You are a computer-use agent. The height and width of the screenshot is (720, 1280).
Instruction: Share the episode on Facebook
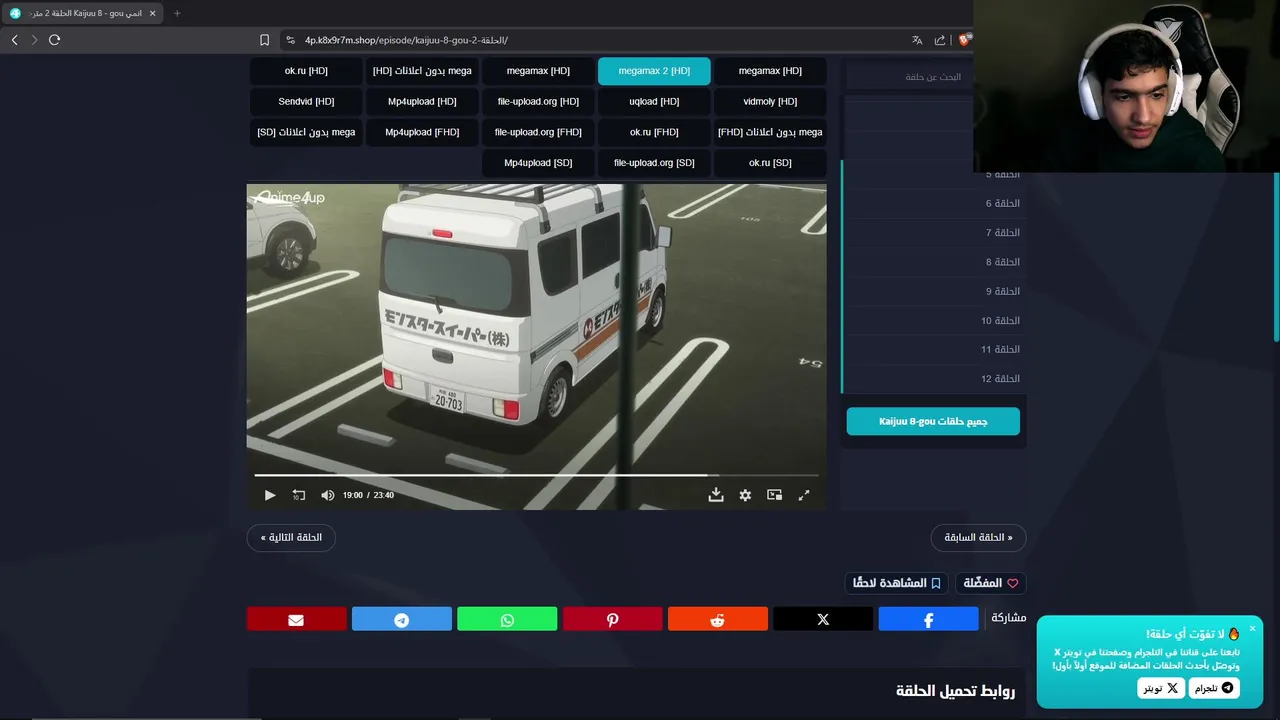tap(928, 619)
